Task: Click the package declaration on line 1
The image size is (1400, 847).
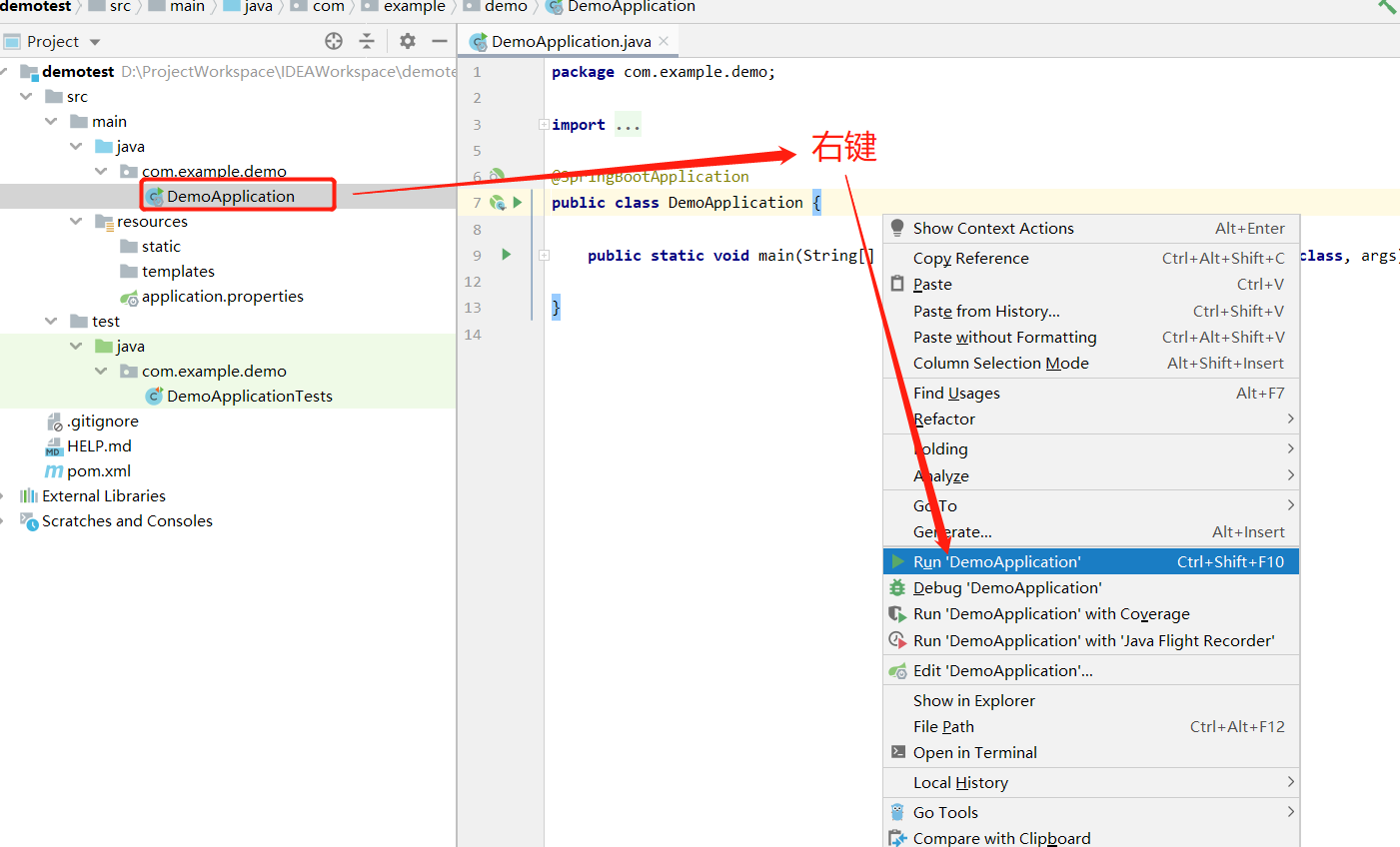Action: point(663,72)
